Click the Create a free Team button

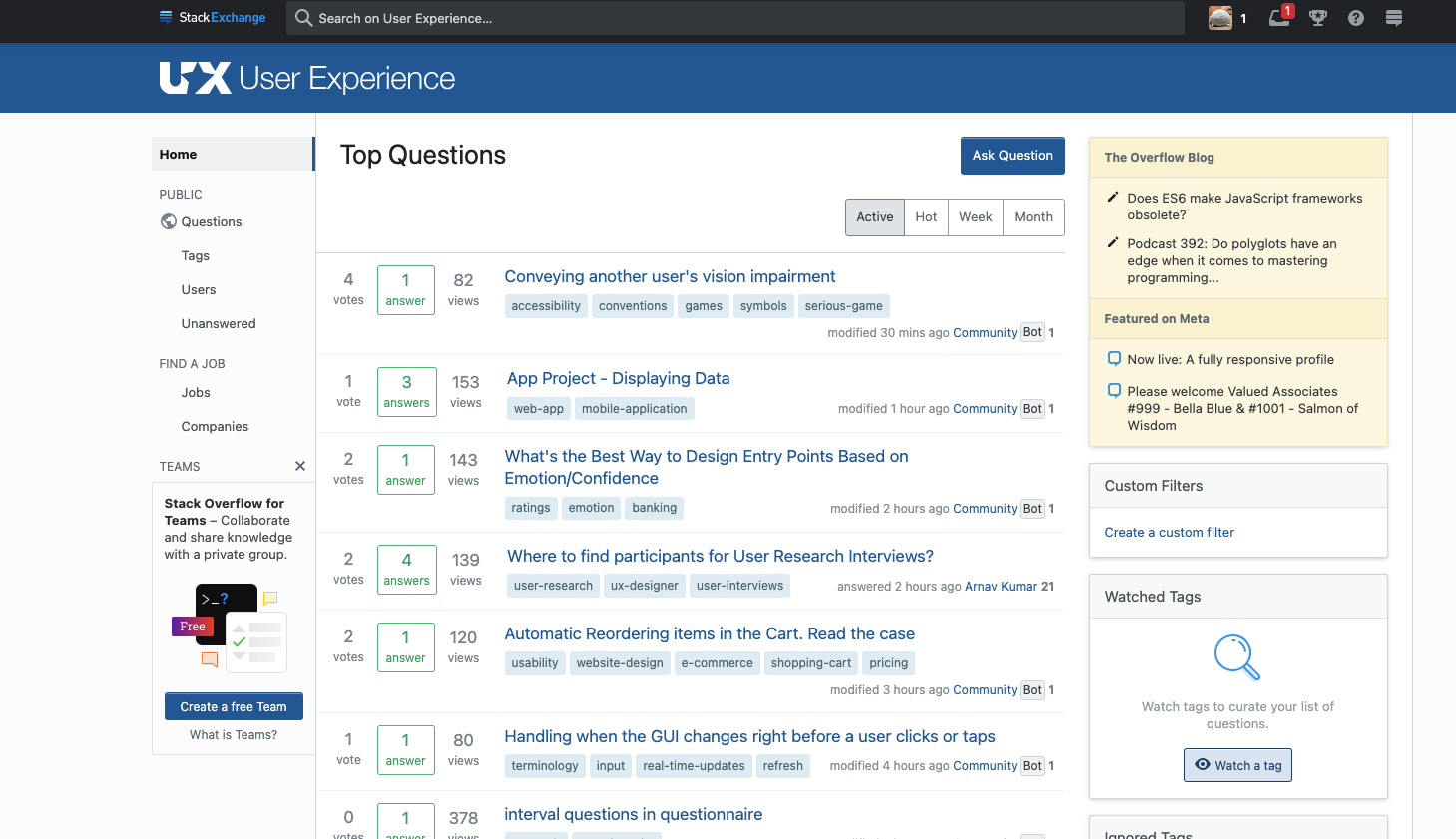(x=234, y=706)
